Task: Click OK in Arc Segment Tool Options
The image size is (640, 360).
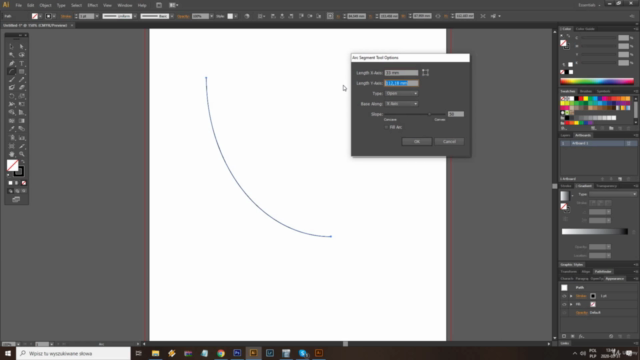Action: [417, 142]
